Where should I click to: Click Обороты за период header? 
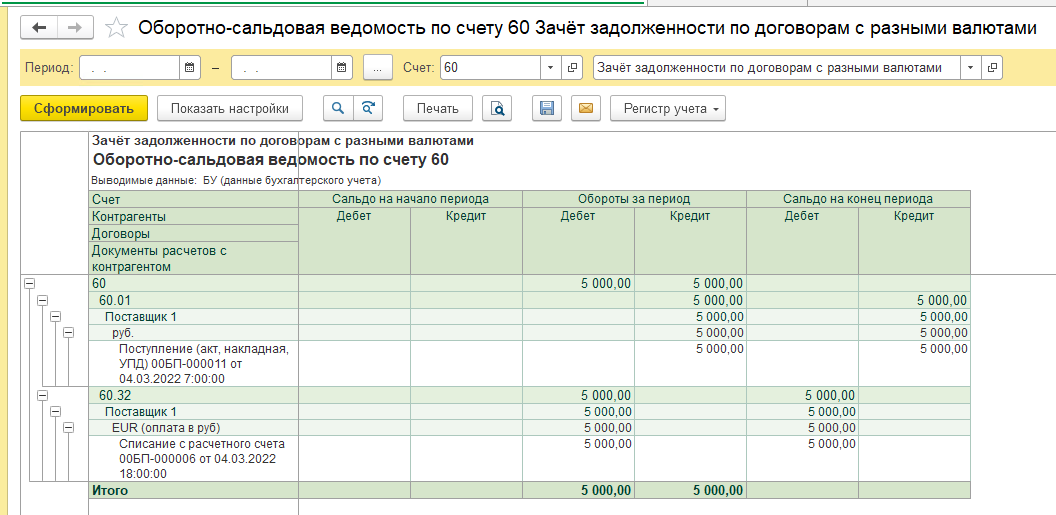coord(634,199)
